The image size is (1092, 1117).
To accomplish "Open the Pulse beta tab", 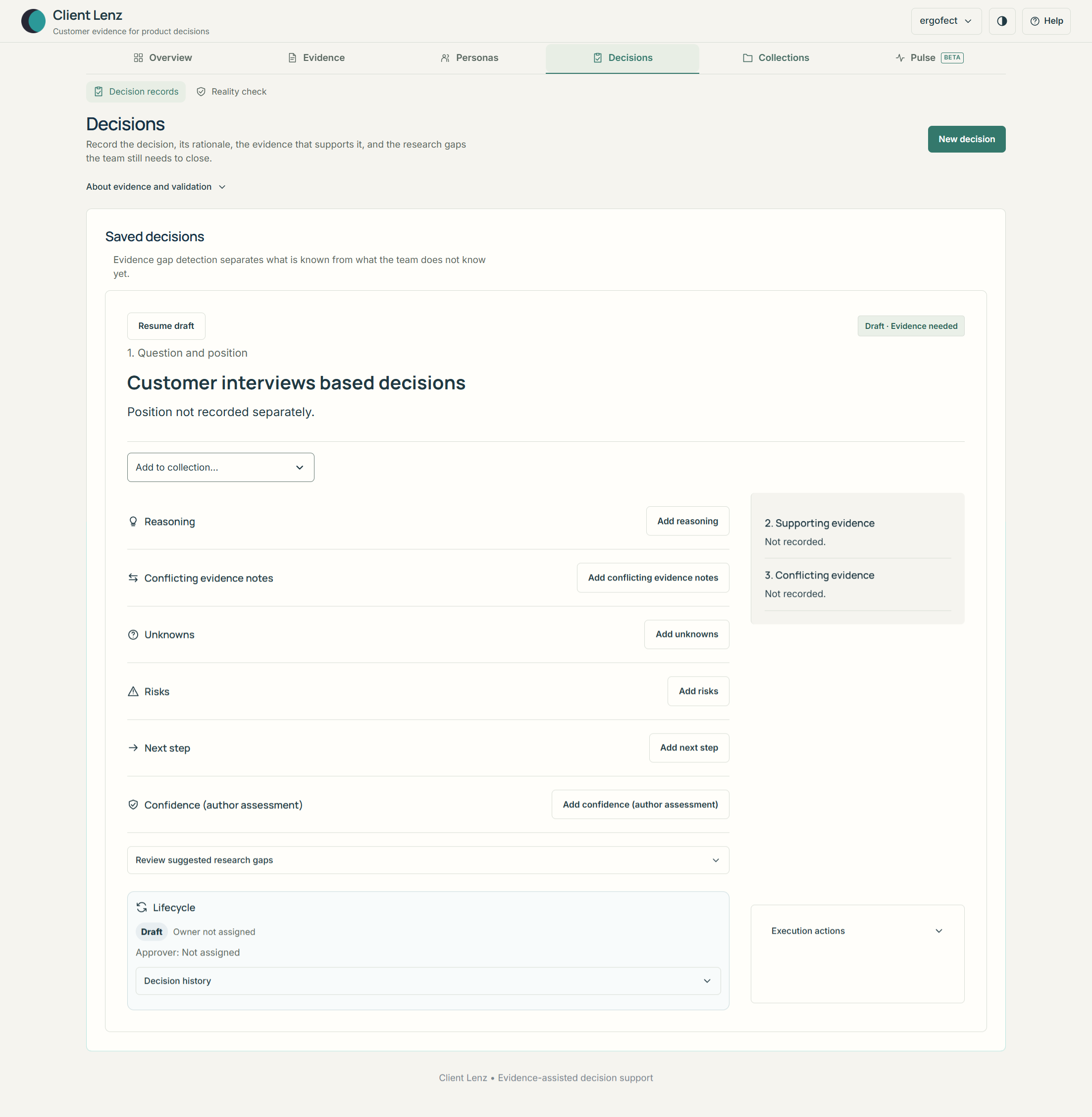I will (x=929, y=58).
